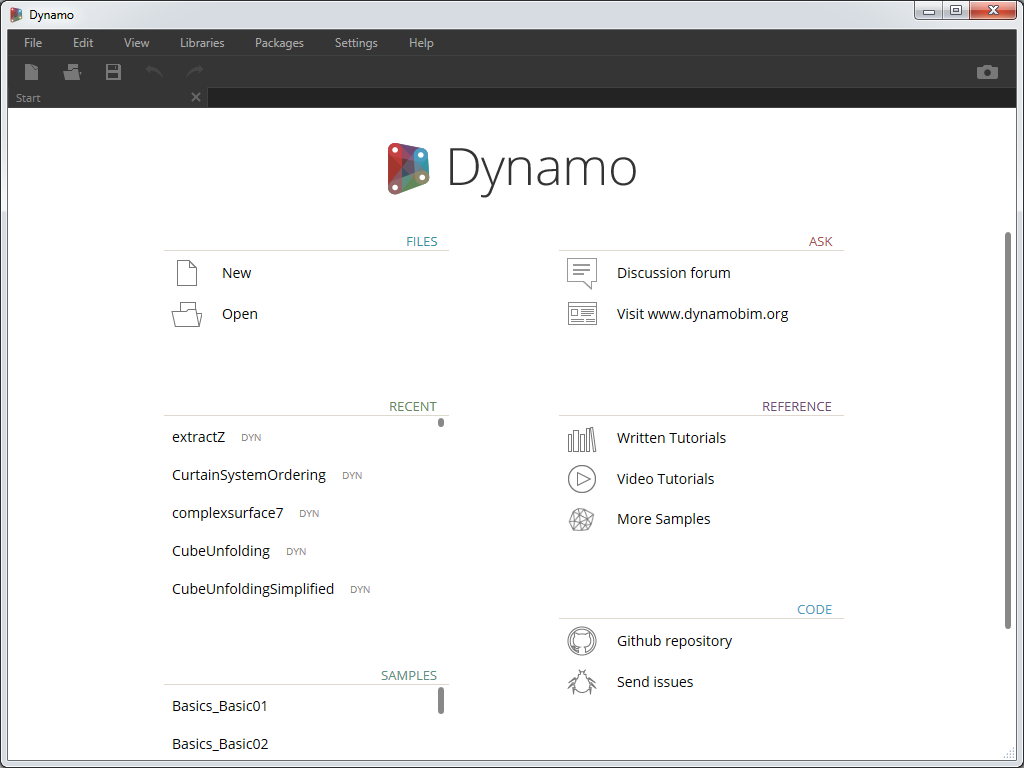Screen dimensions: 1024x768
Task: Click the New file toolbar icon
Action: point(31,72)
